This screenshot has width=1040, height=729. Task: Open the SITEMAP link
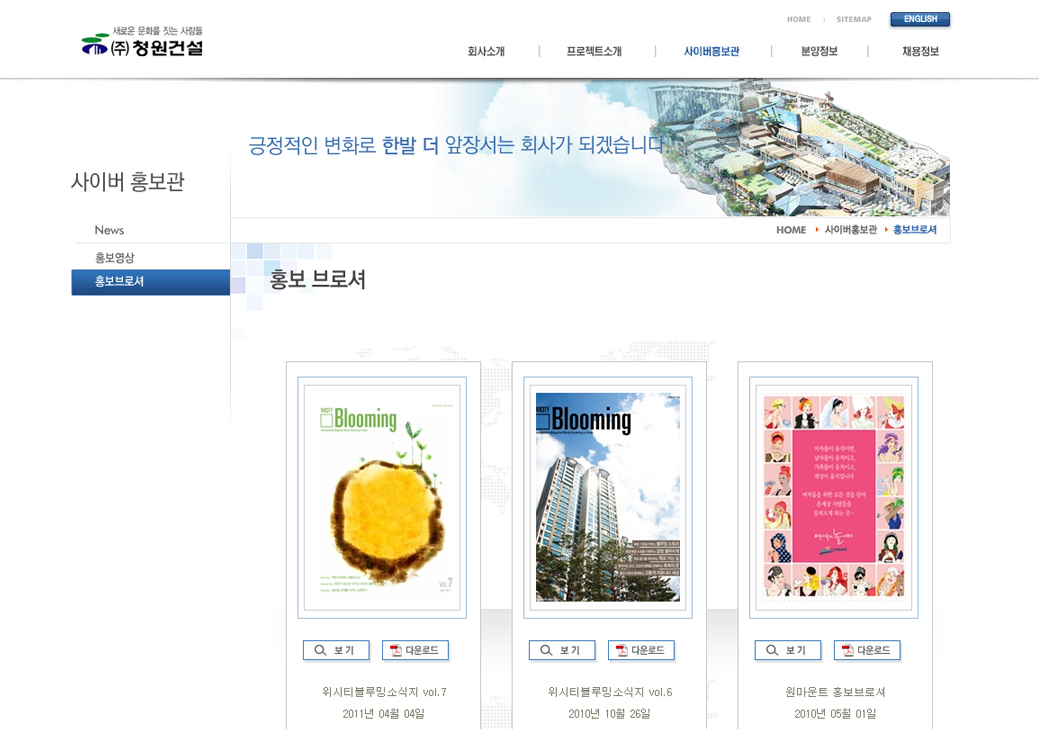click(x=853, y=20)
